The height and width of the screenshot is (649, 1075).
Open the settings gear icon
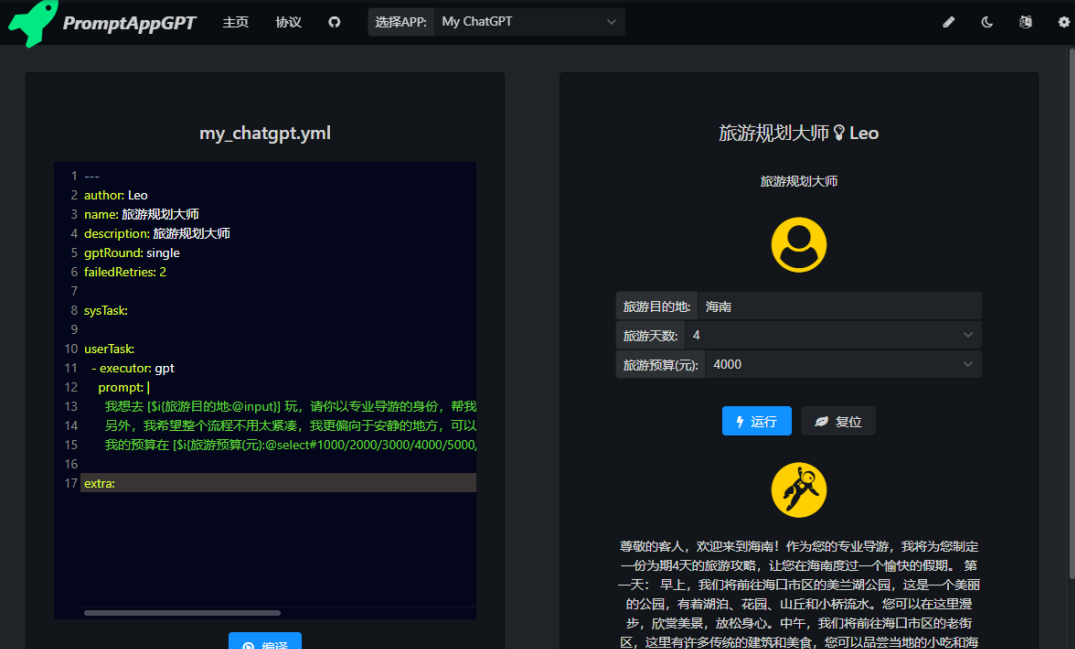tap(1063, 22)
